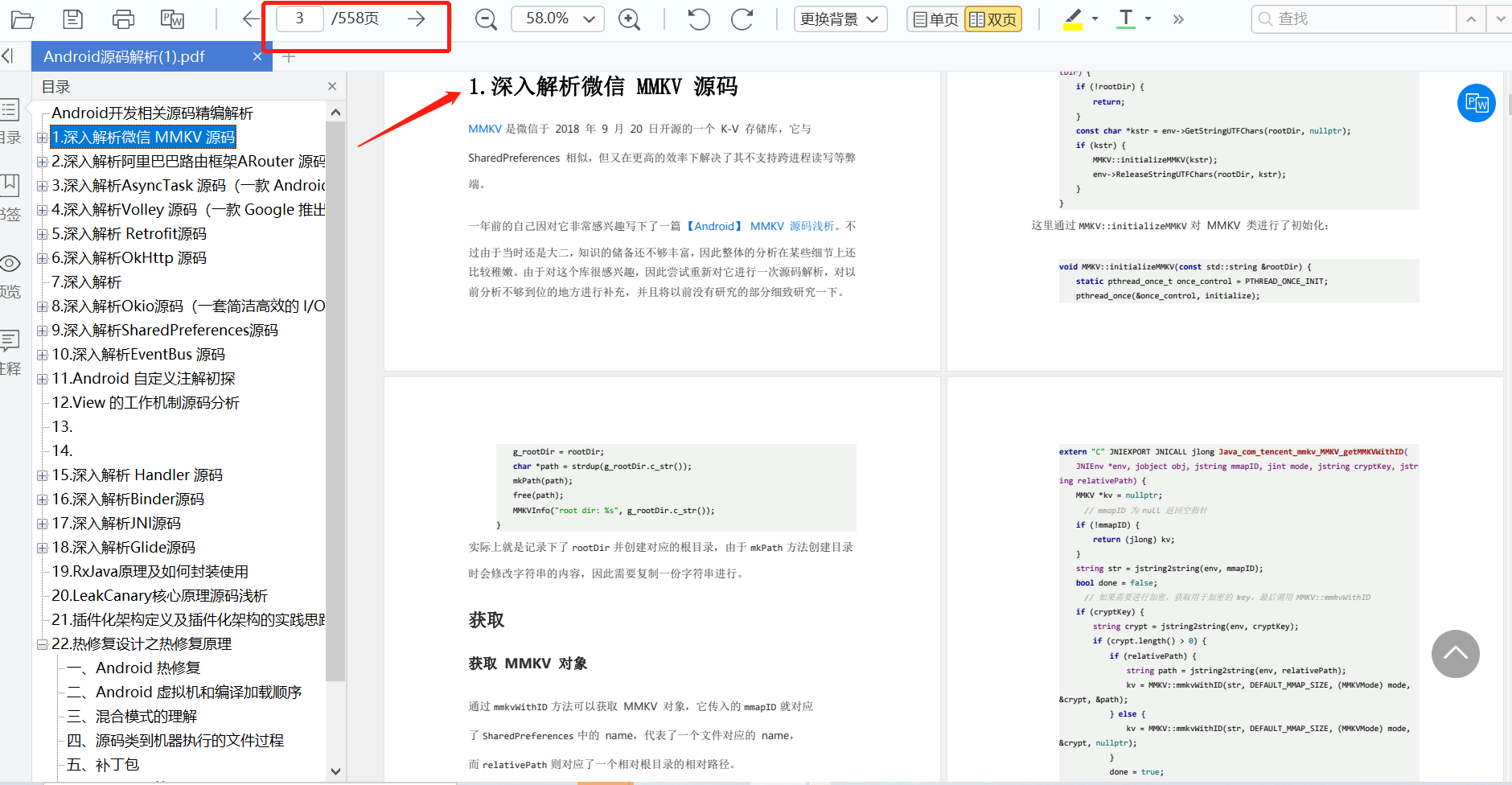Show more toolbar tools chevron
This screenshot has height=785, width=1512.
1178,18
